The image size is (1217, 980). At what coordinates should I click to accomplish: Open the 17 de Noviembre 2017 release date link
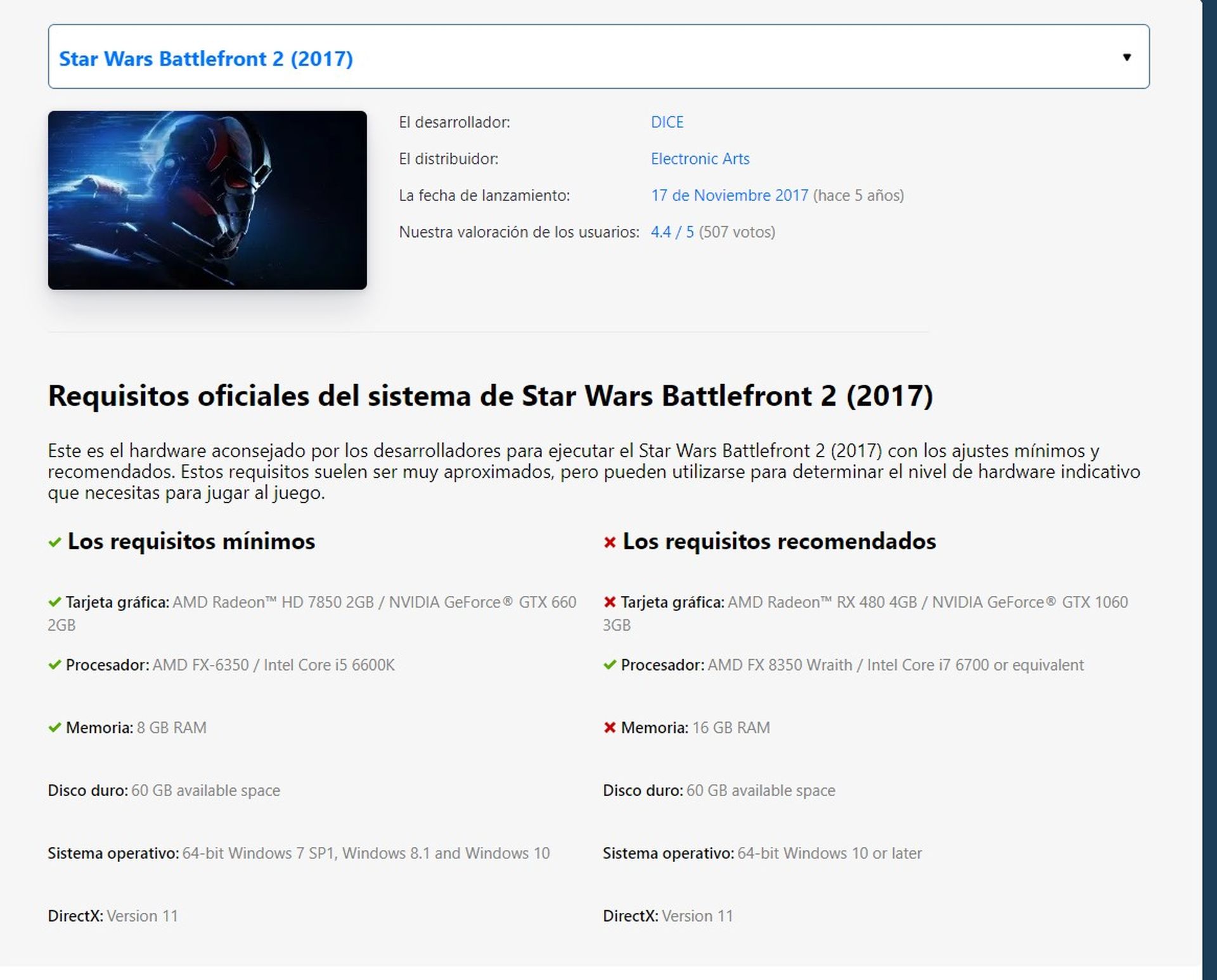pyautogui.click(x=729, y=196)
